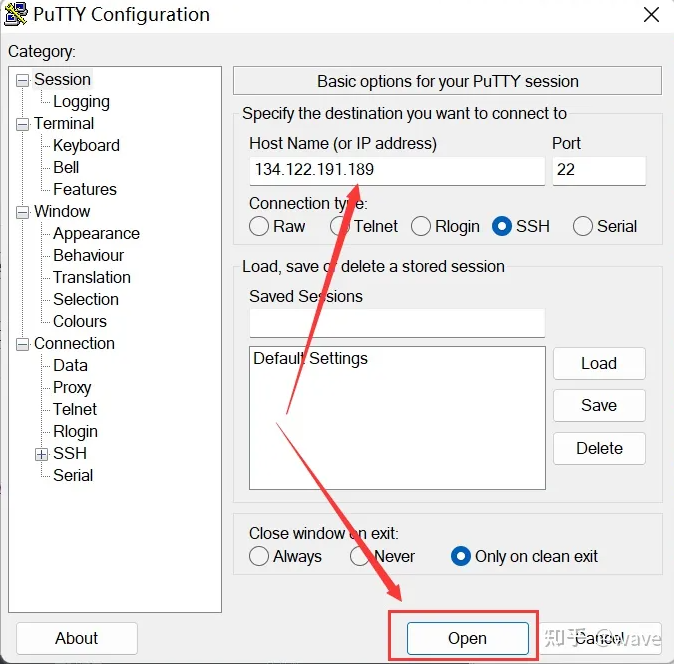
Task: Select the Connection category
Action: (74, 343)
